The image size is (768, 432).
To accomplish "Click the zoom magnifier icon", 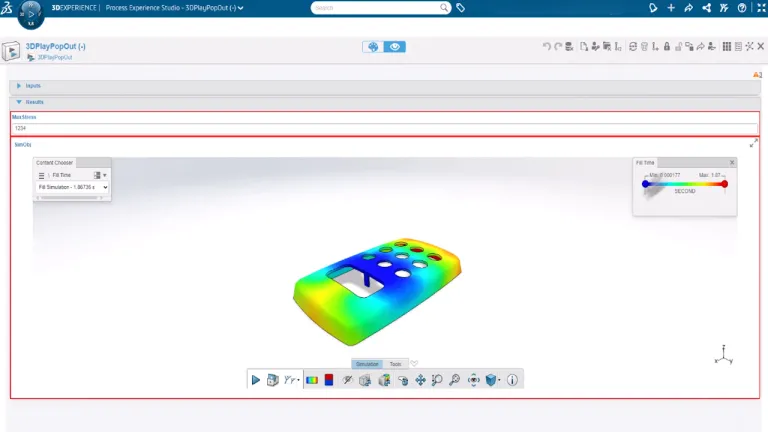I will [455, 380].
